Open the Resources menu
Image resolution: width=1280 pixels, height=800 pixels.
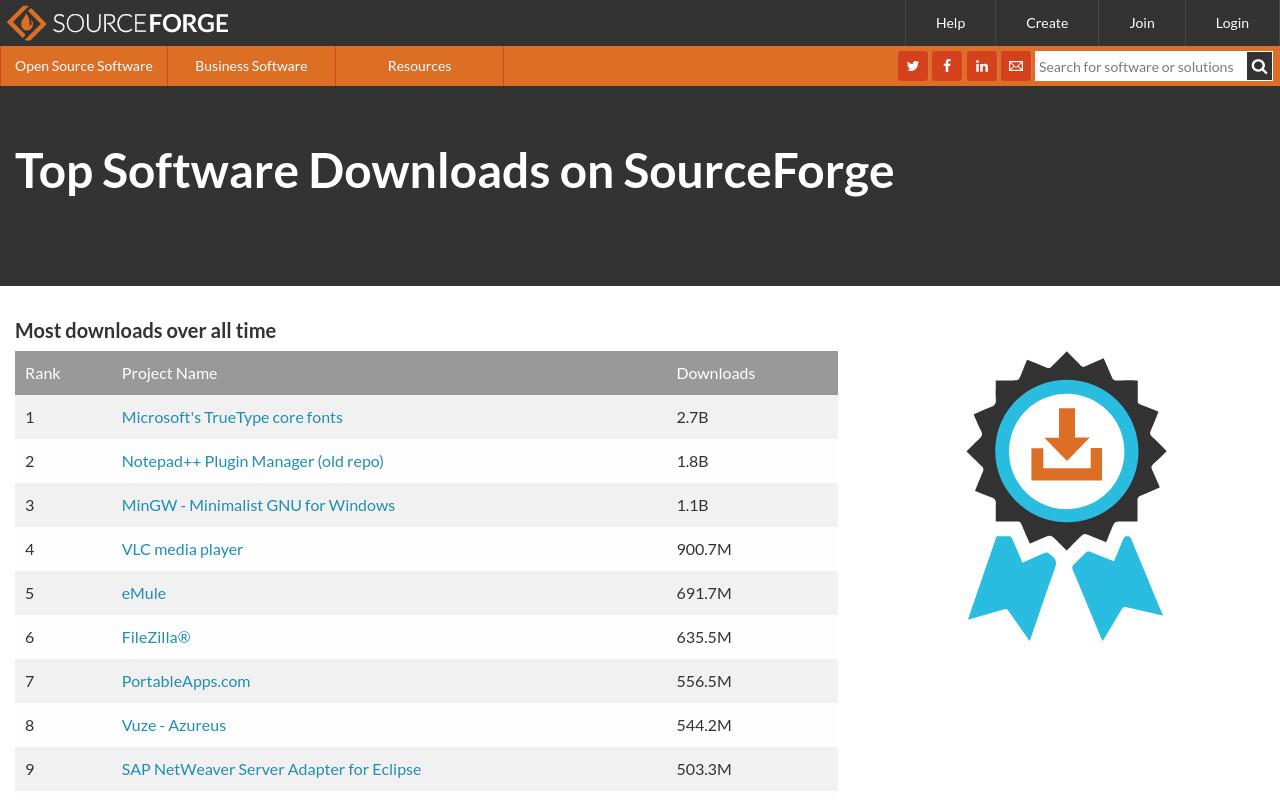(x=419, y=66)
